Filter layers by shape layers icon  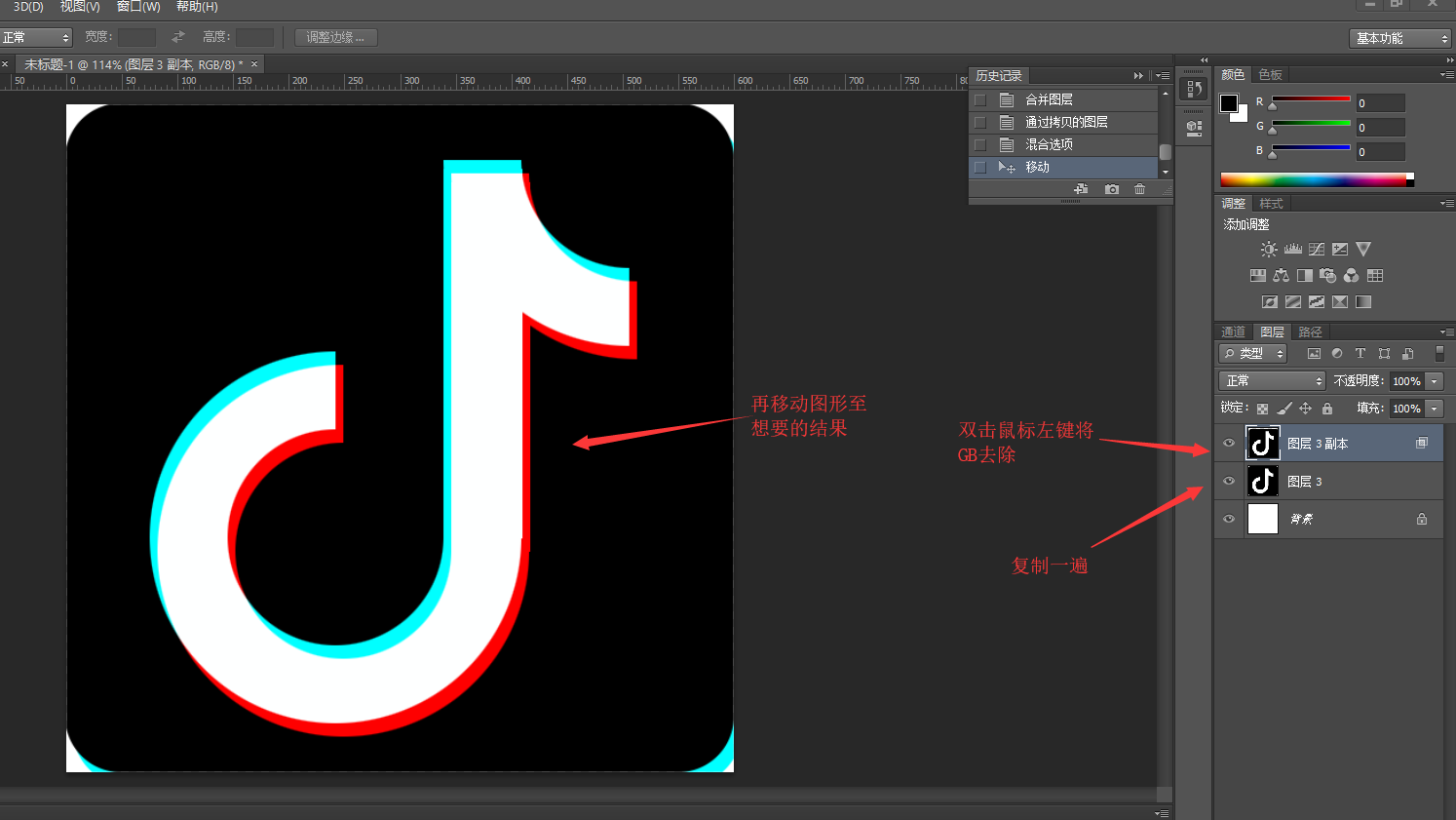pos(1384,354)
